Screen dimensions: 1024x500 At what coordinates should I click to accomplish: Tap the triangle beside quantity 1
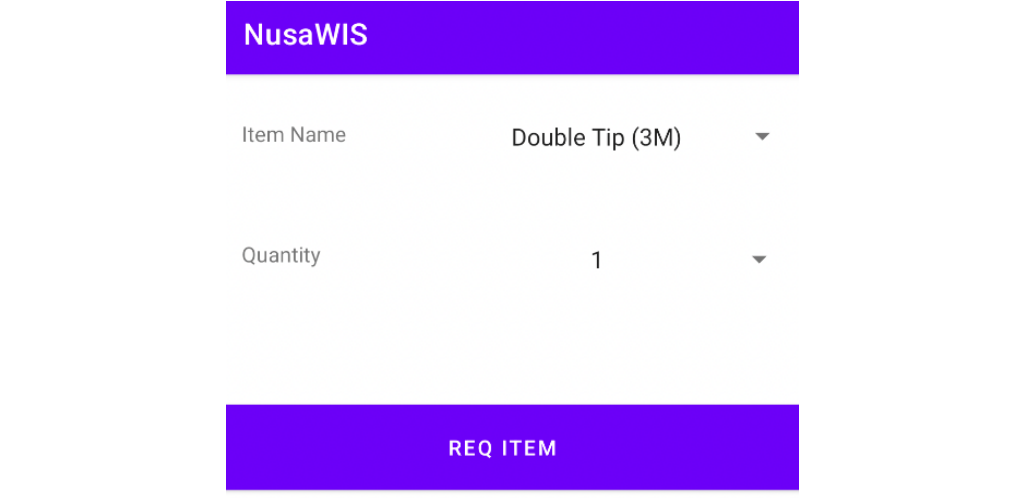click(x=759, y=260)
